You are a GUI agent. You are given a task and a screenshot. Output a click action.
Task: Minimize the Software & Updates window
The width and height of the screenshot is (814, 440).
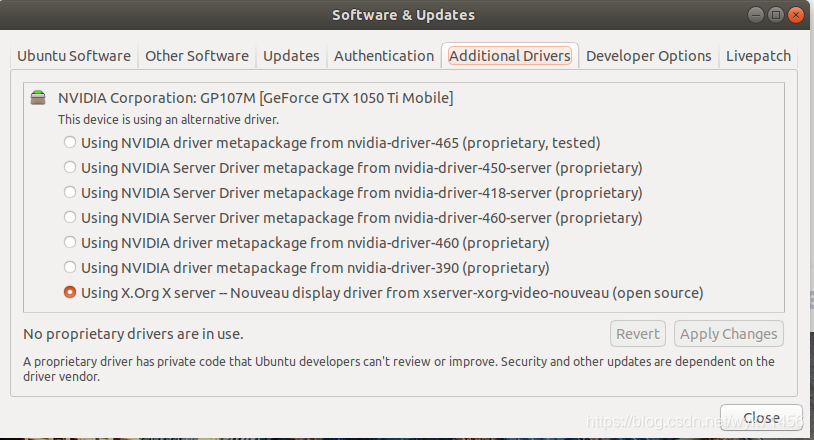756,15
